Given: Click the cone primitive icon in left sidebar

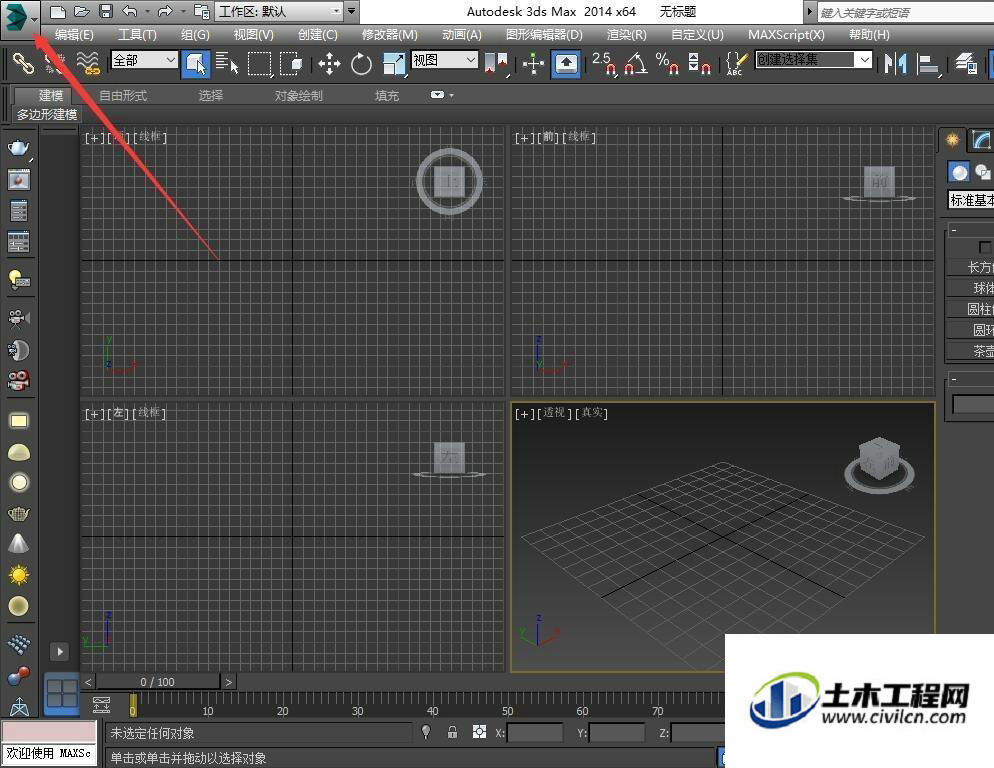Looking at the screenshot, I should (19, 543).
